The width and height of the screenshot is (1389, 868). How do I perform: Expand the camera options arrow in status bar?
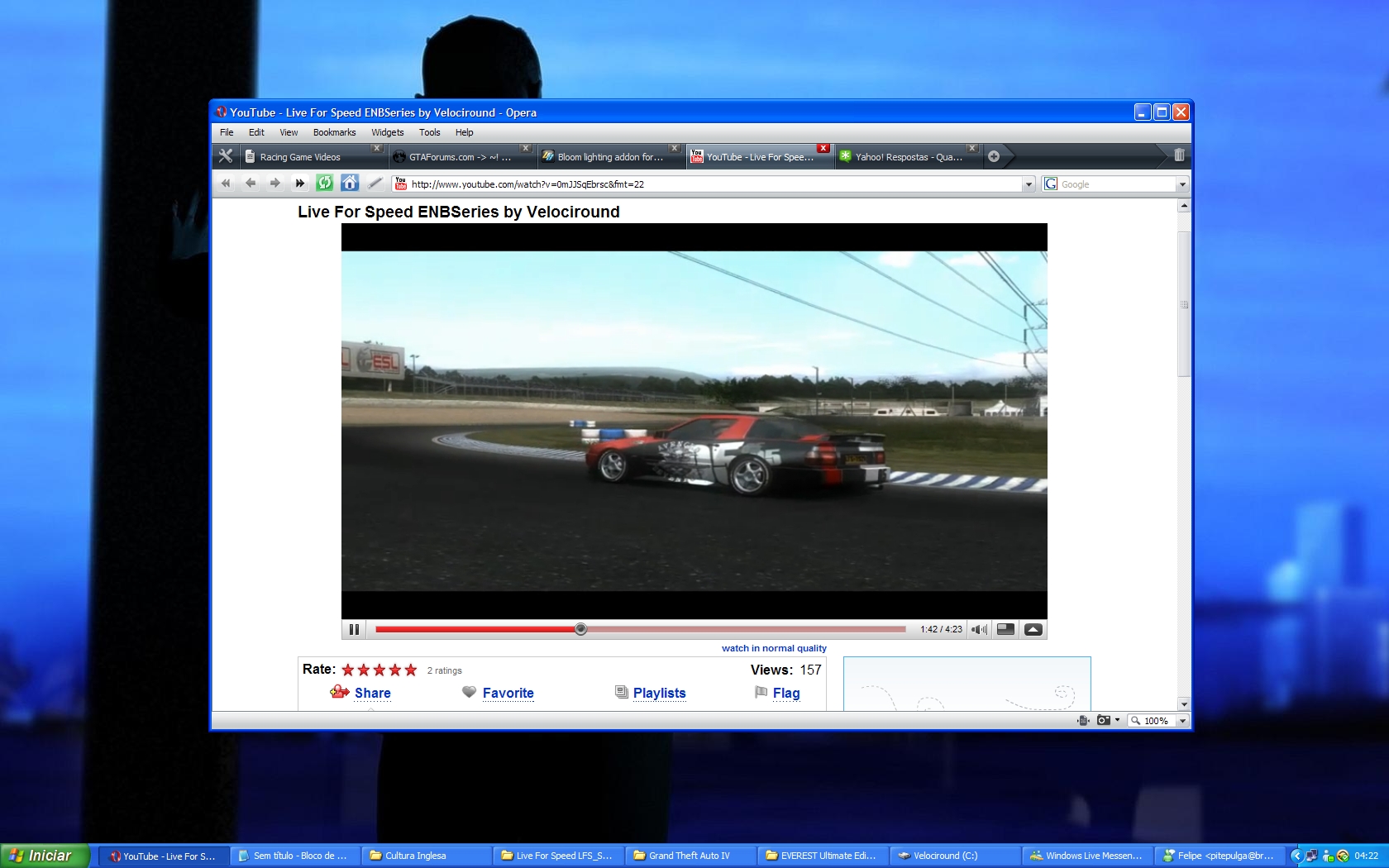pos(1117,721)
